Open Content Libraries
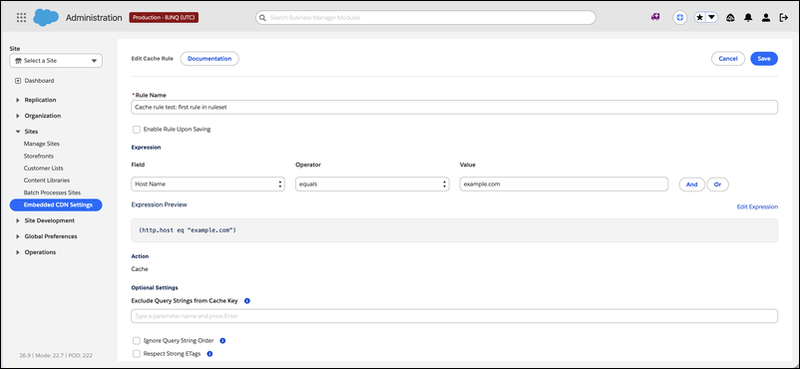 46,181
